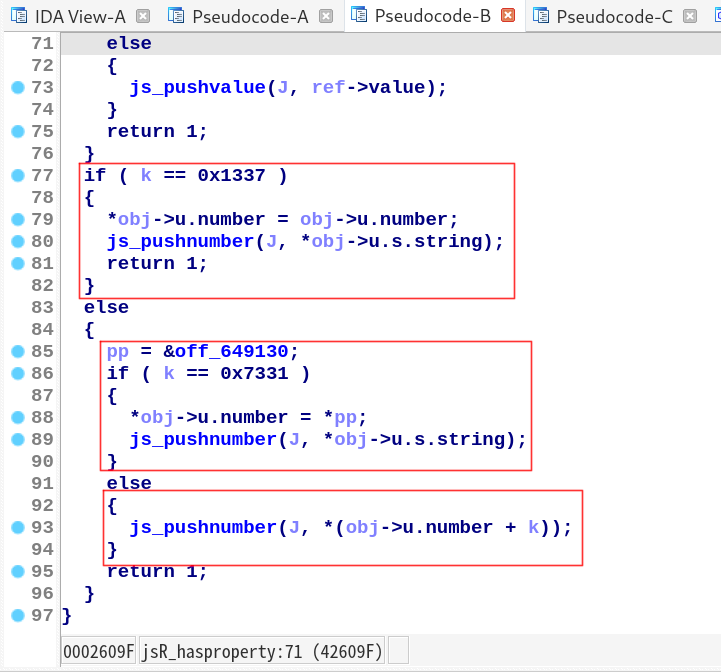
Task: Click the 0002609F offset in status bar
Action: pos(98,652)
